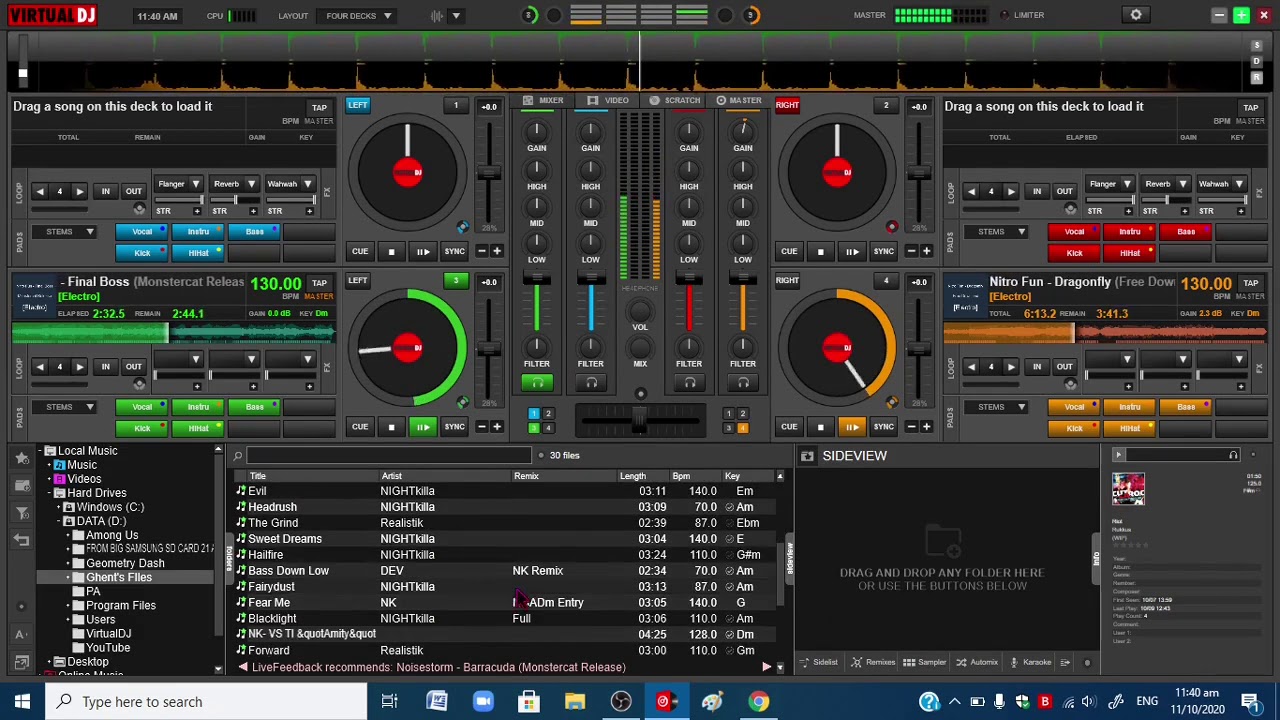The width and height of the screenshot is (1280, 720).
Task: Click the prelisten play button in info panel
Action: pyautogui.click(x=1118, y=455)
